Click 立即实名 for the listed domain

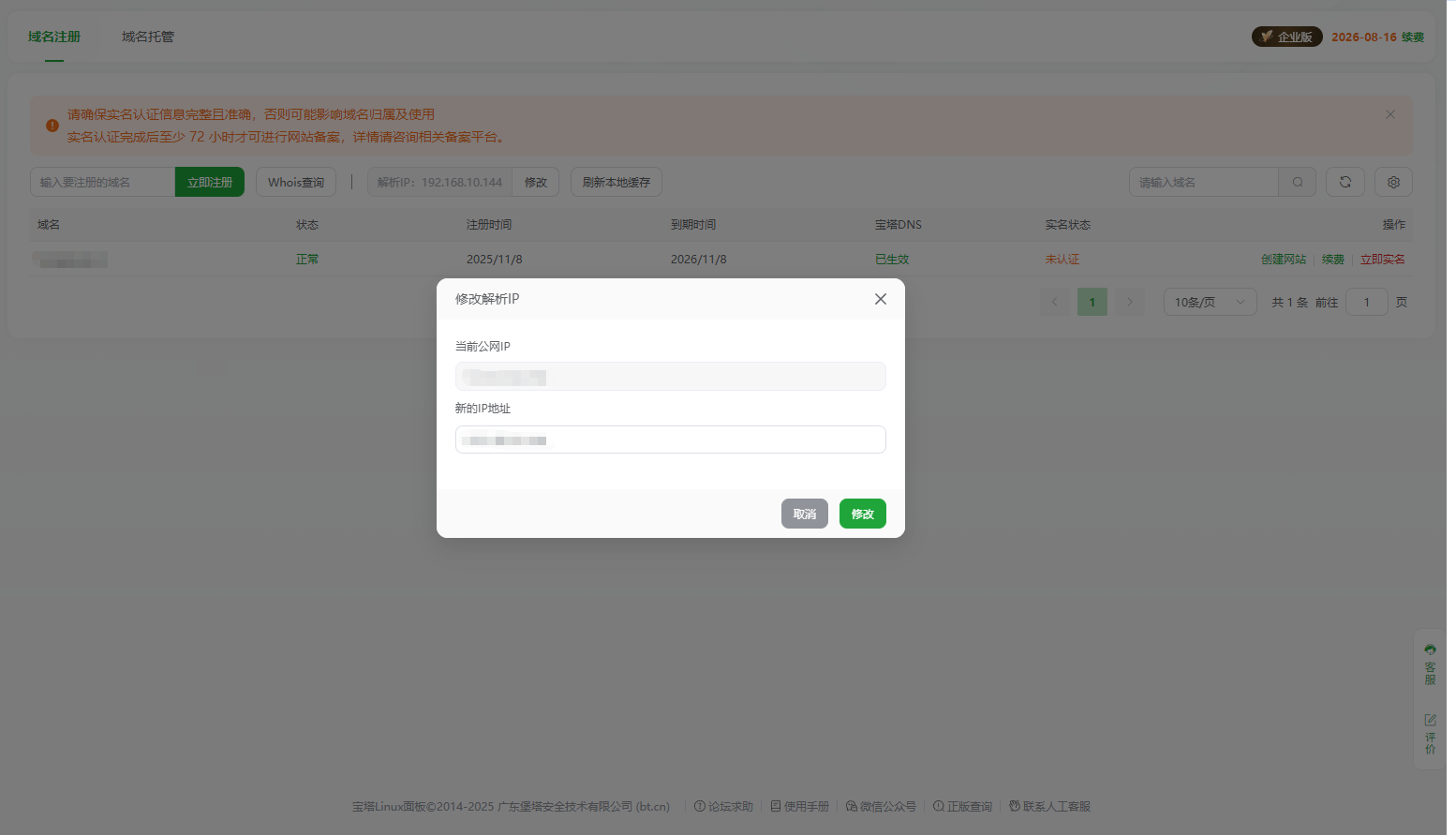click(1382, 259)
